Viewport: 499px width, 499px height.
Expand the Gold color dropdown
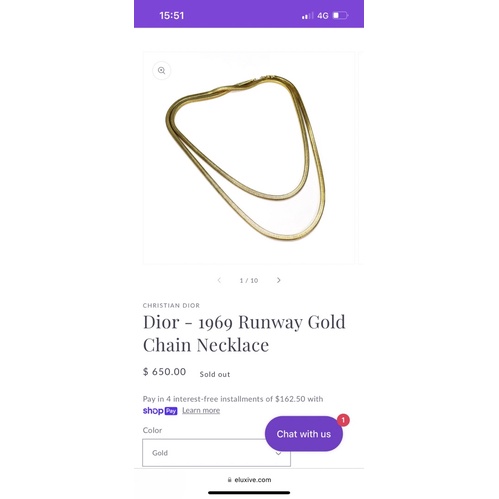[x=216, y=453]
